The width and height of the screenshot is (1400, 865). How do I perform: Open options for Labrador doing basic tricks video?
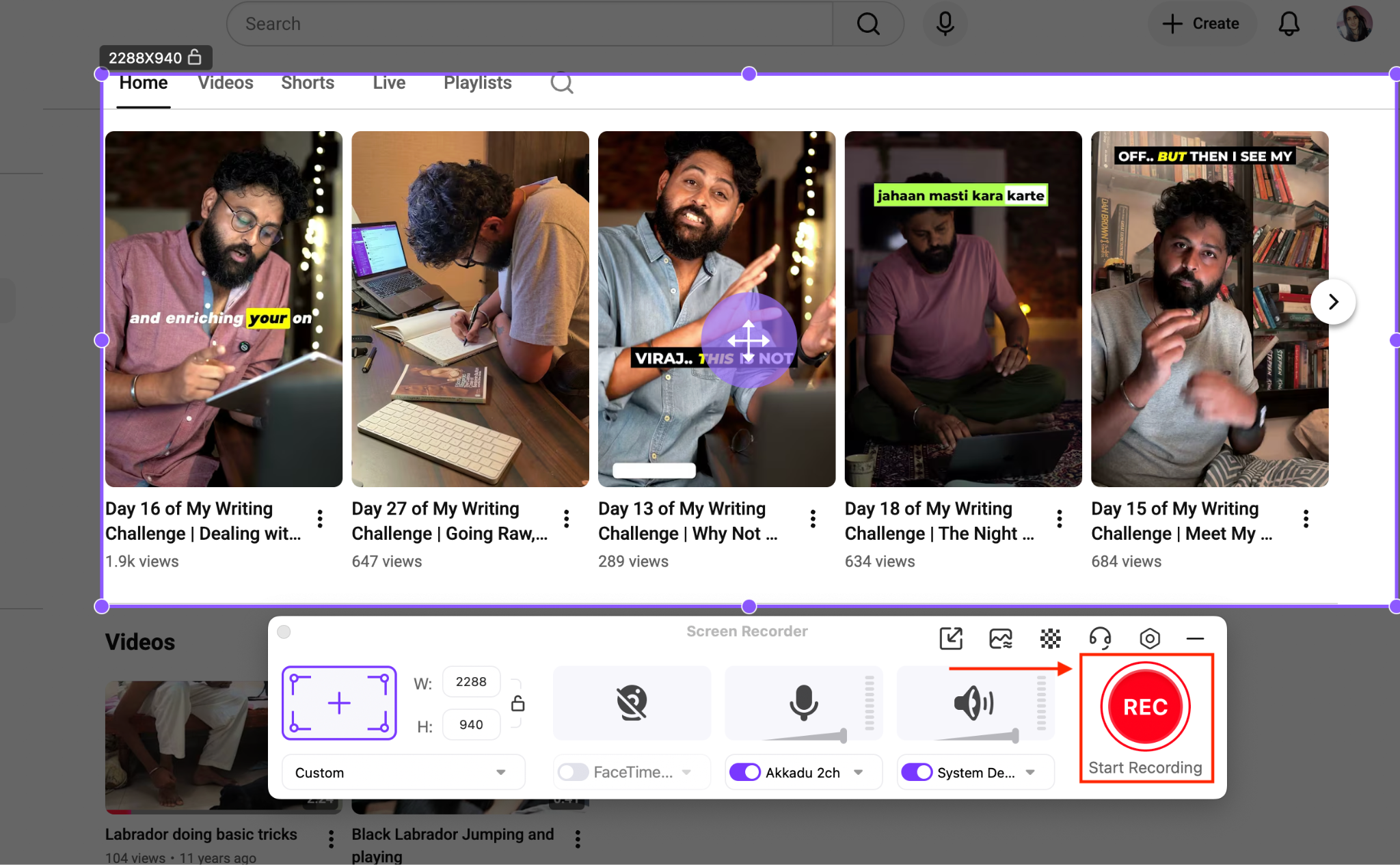[x=332, y=839]
